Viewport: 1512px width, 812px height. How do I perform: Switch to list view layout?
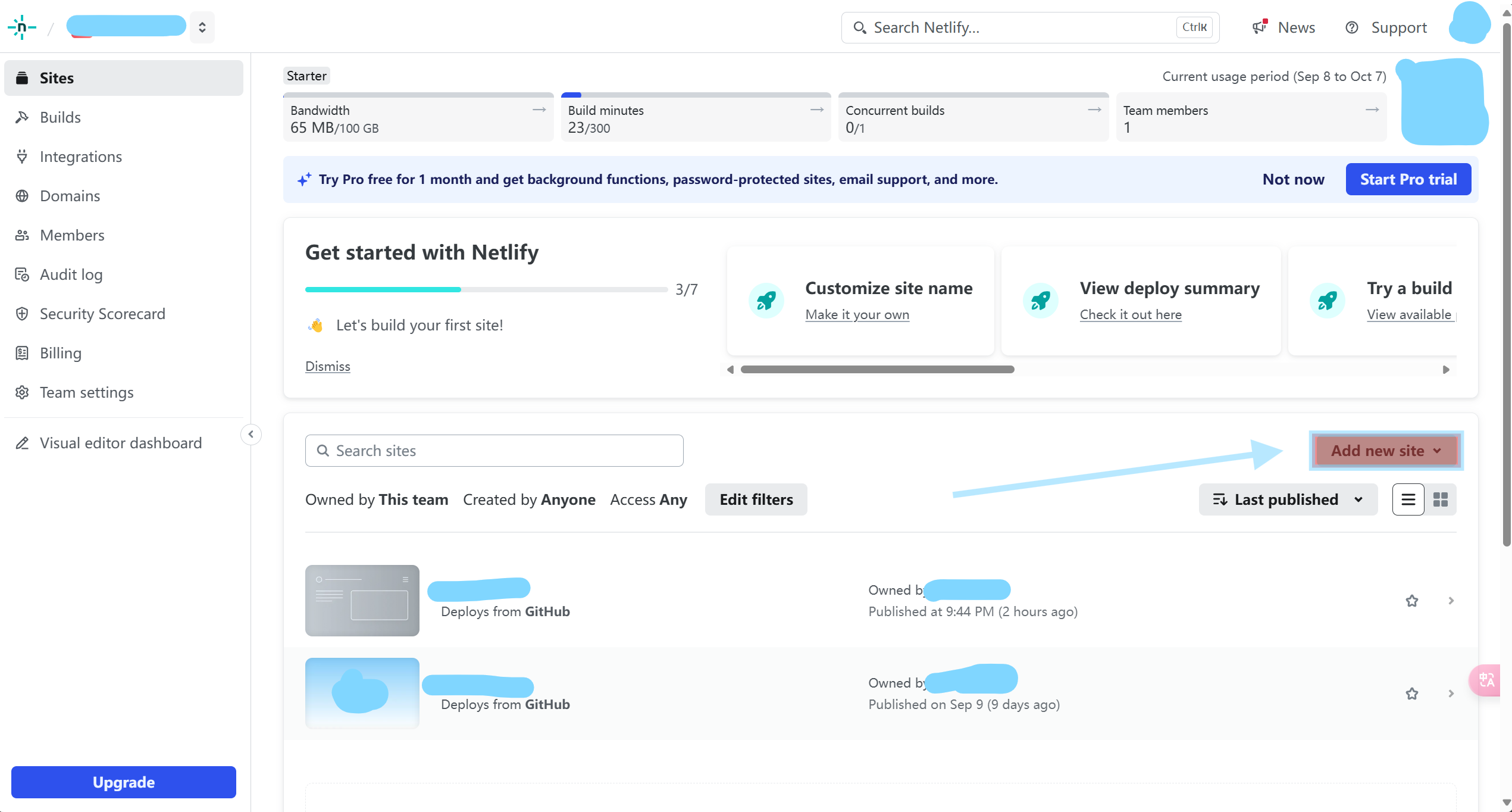click(x=1408, y=499)
